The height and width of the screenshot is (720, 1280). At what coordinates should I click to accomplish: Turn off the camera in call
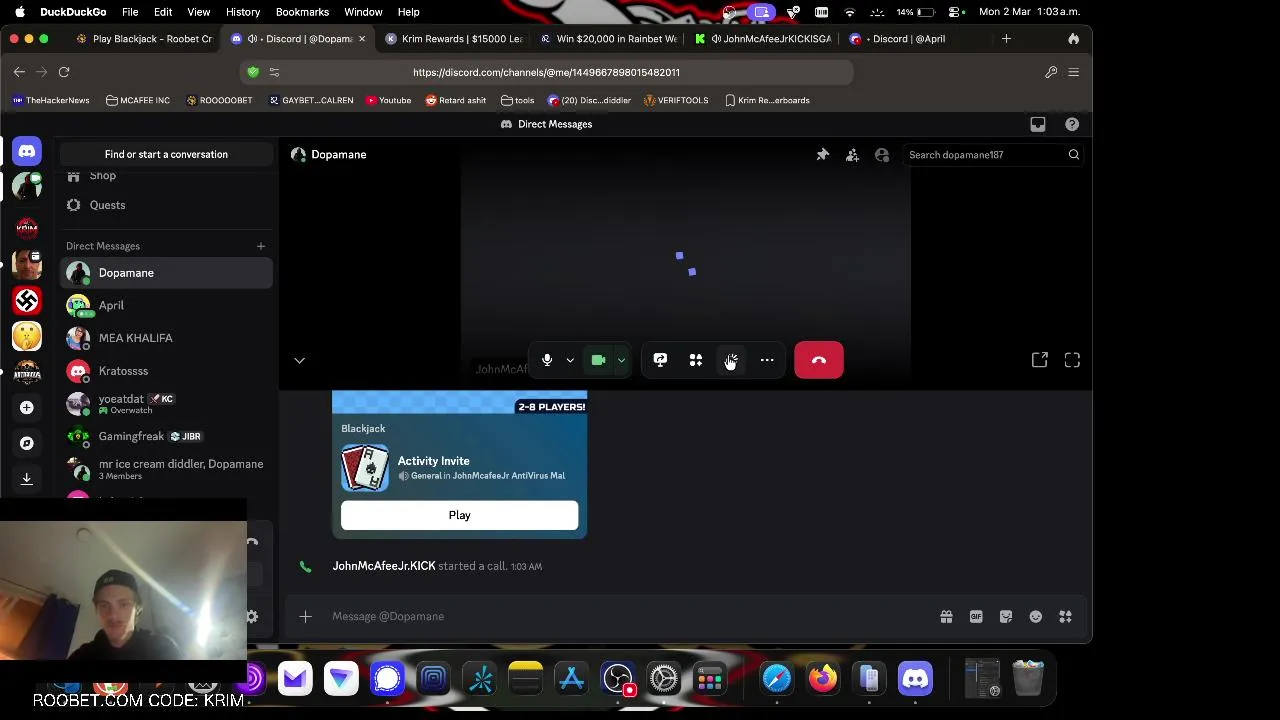(598, 360)
